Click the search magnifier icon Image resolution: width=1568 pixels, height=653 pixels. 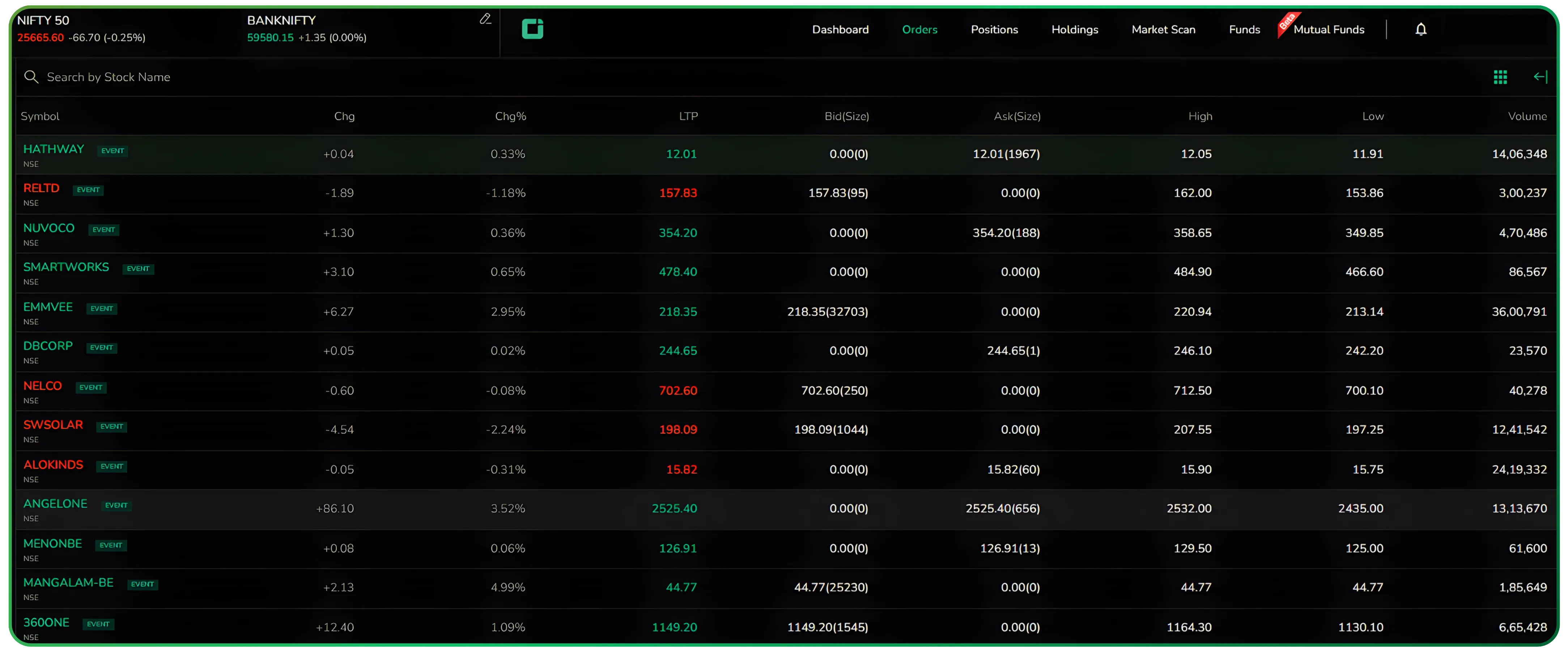tap(30, 77)
